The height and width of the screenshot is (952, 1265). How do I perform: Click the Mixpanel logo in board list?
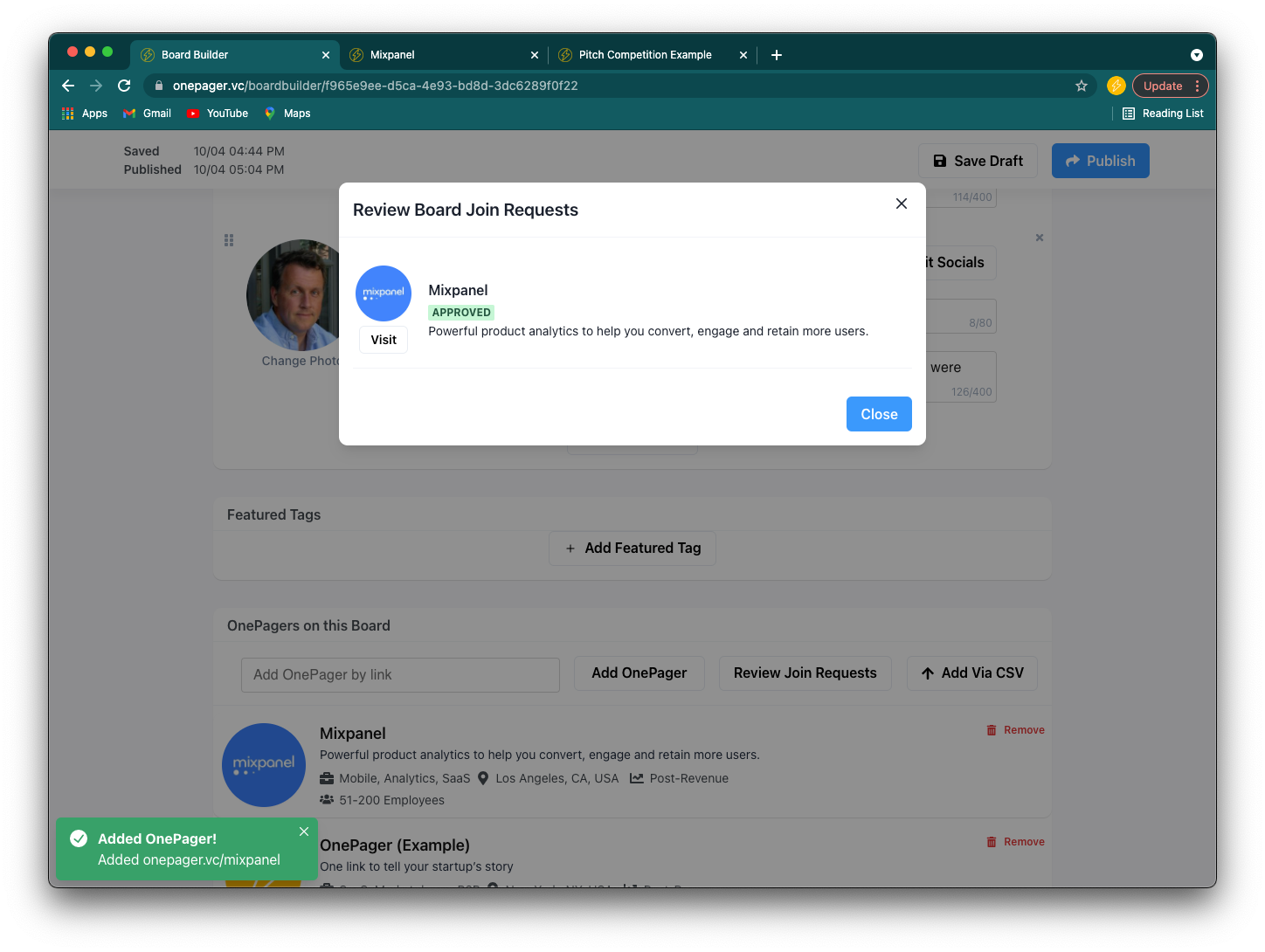pyautogui.click(x=264, y=765)
